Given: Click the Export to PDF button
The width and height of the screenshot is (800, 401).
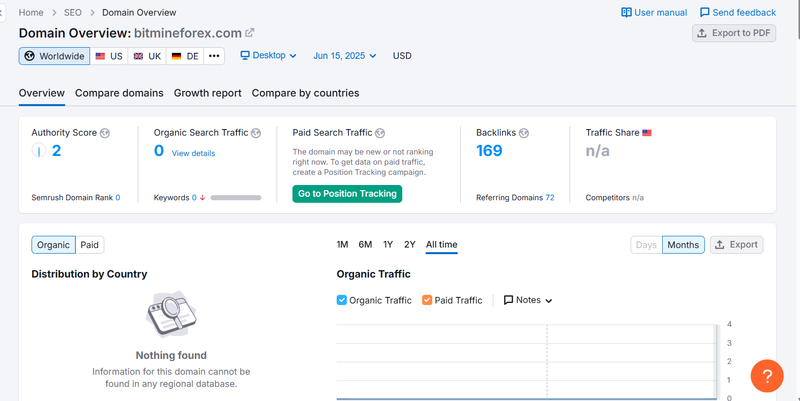Looking at the screenshot, I should tap(734, 33).
